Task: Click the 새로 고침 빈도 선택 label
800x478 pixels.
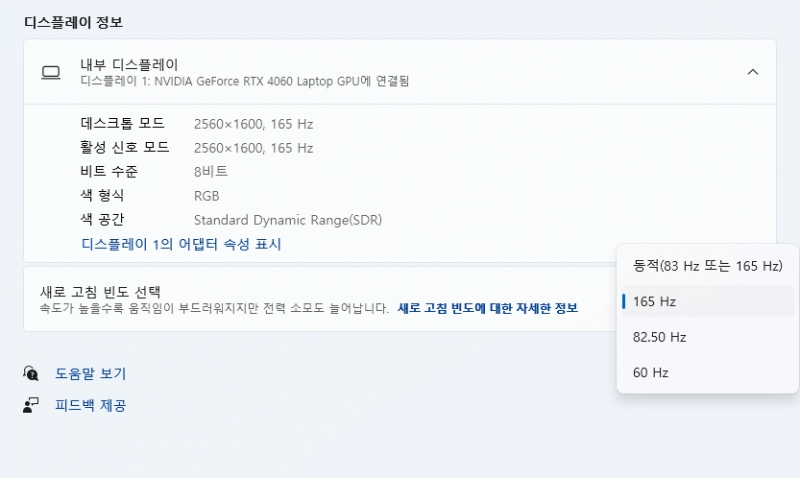Action: click(100, 291)
